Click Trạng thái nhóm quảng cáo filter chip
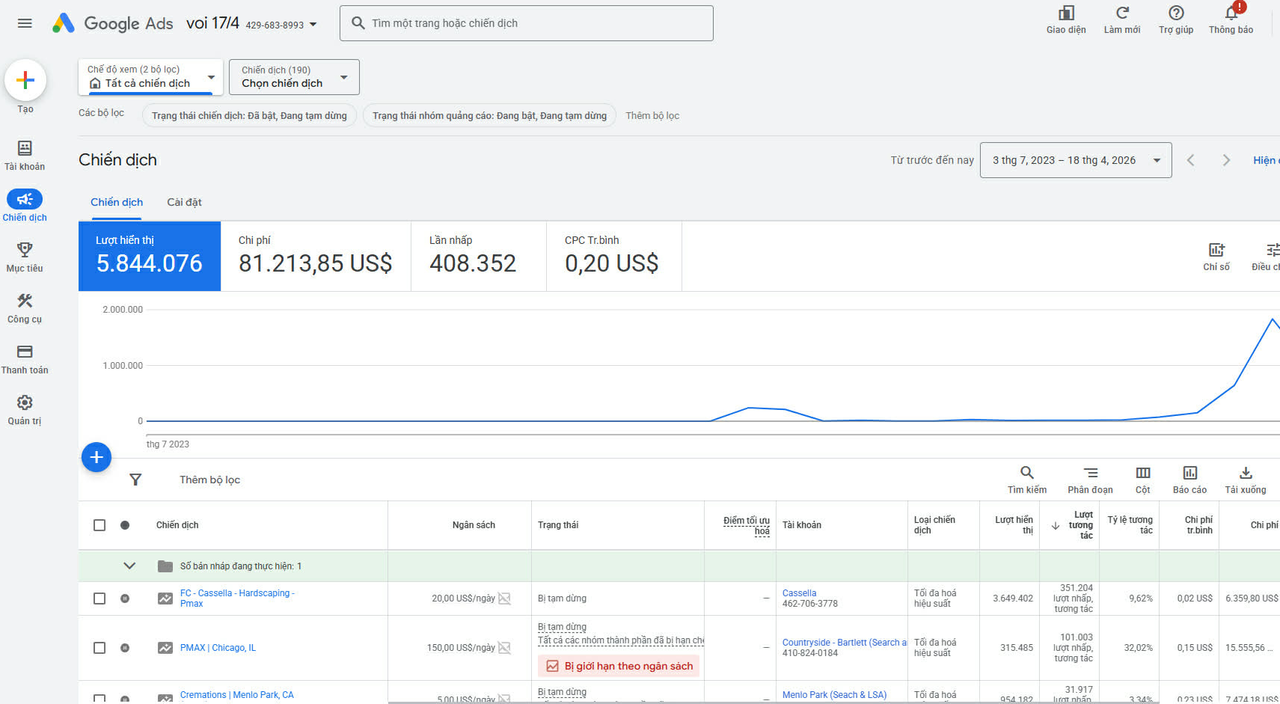This screenshot has width=1280, height=704. tap(490, 116)
